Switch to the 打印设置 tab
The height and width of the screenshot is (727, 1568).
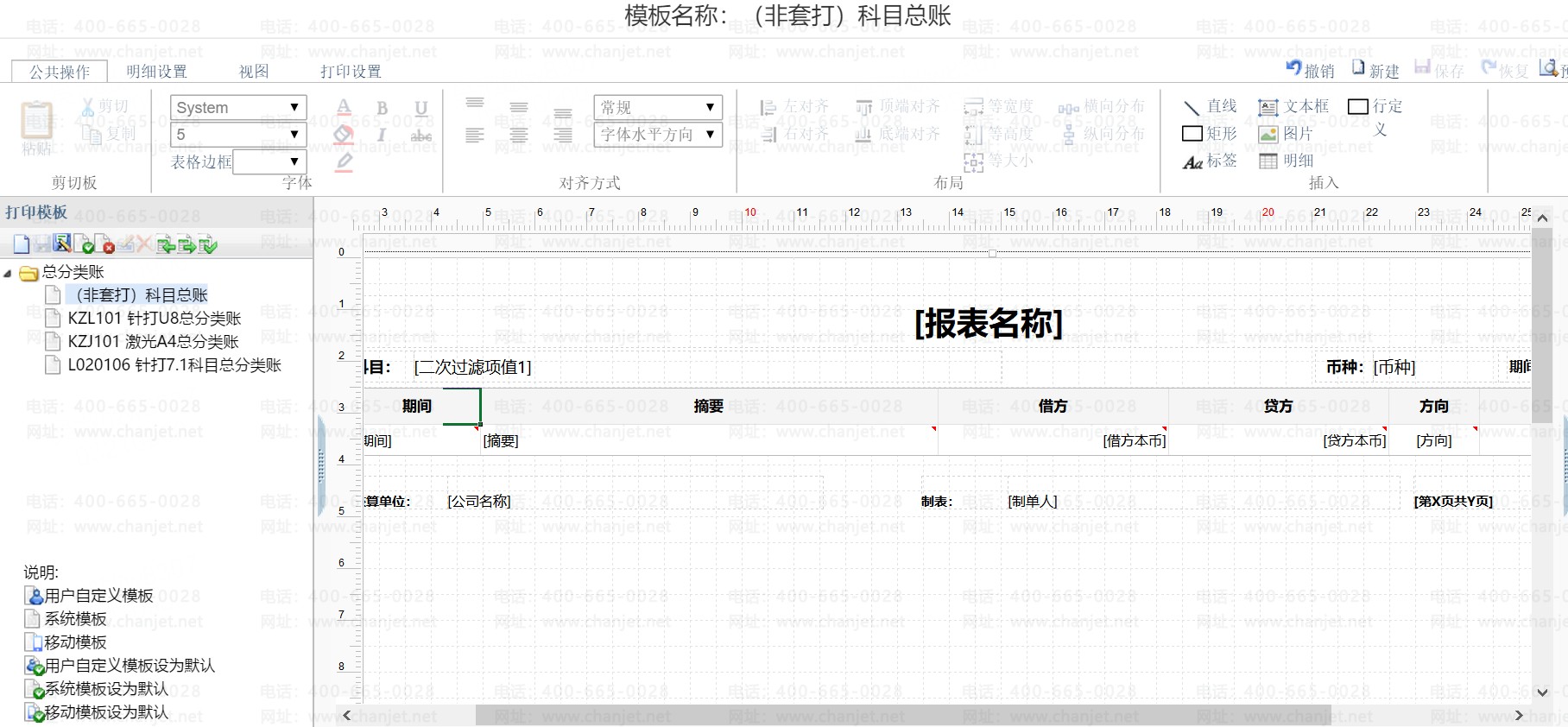coord(351,72)
